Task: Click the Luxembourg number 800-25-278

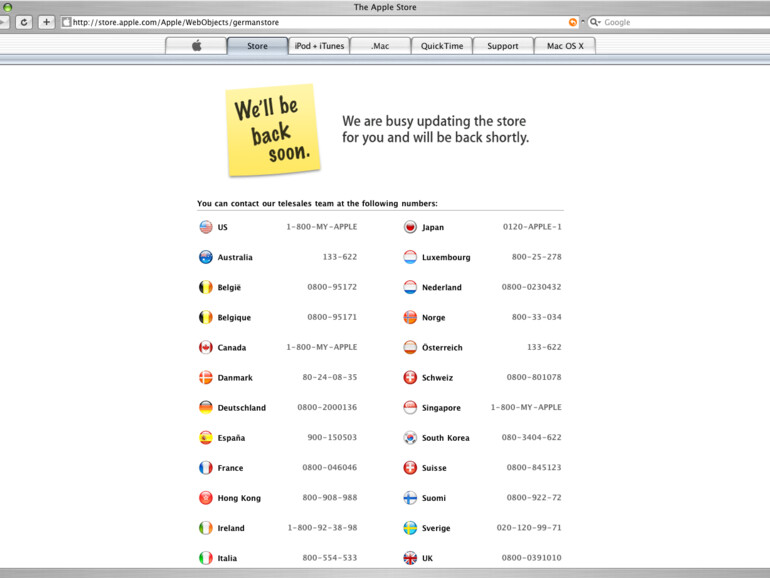Action: click(x=536, y=257)
